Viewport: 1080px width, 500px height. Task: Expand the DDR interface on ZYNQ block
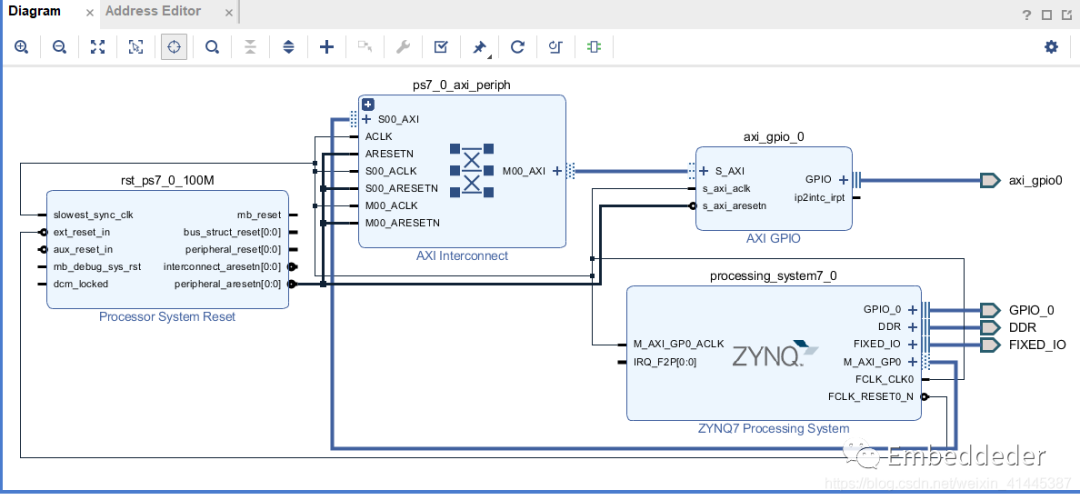pyautogui.click(x=912, y=327)
